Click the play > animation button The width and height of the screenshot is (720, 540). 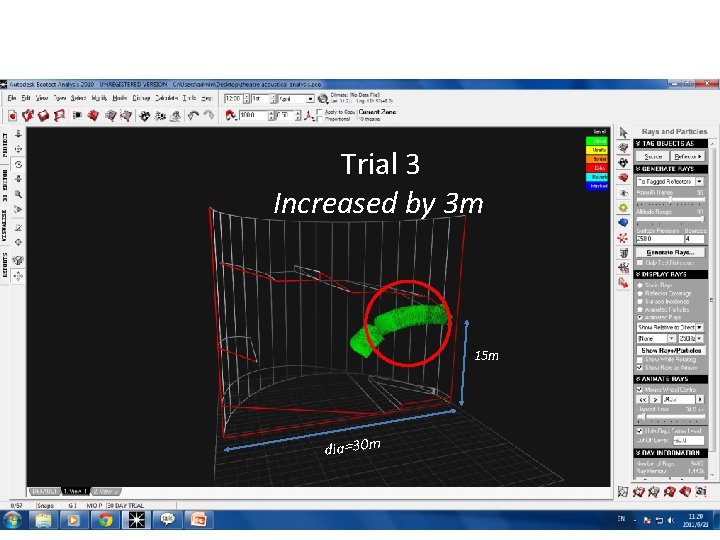(x=655, y=399)
